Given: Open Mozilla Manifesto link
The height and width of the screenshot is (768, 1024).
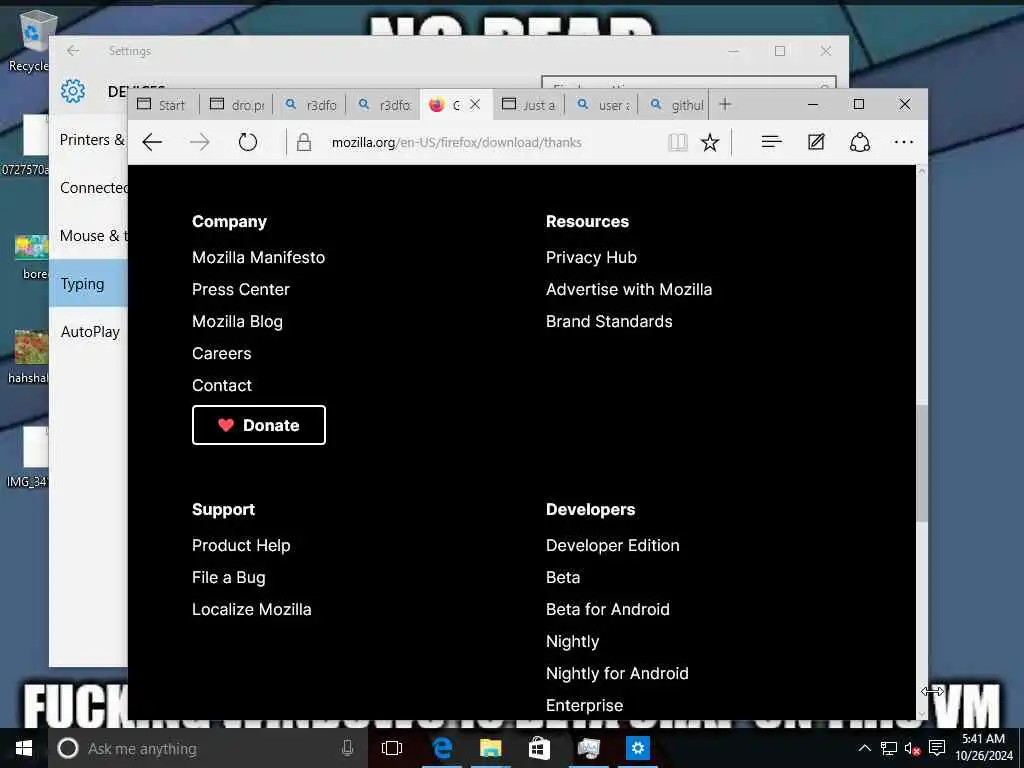Looking at the screenshot, I should tap(259, 257).
